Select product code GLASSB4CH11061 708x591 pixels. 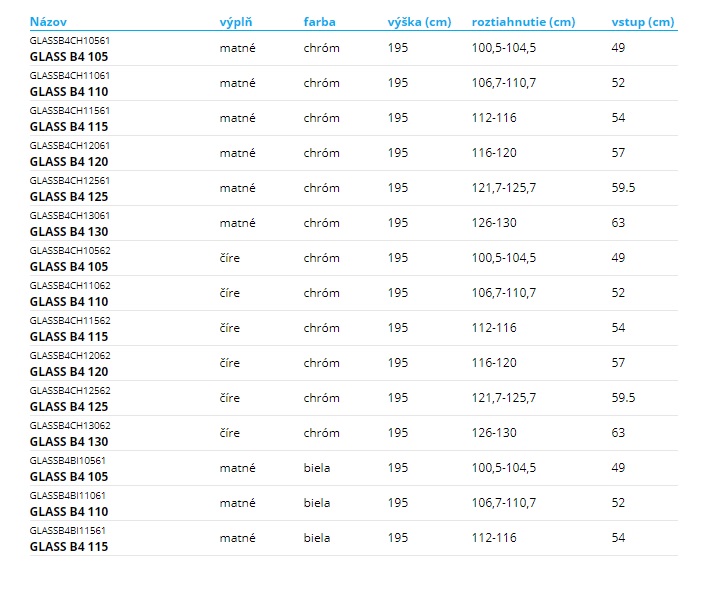[70, 75]
